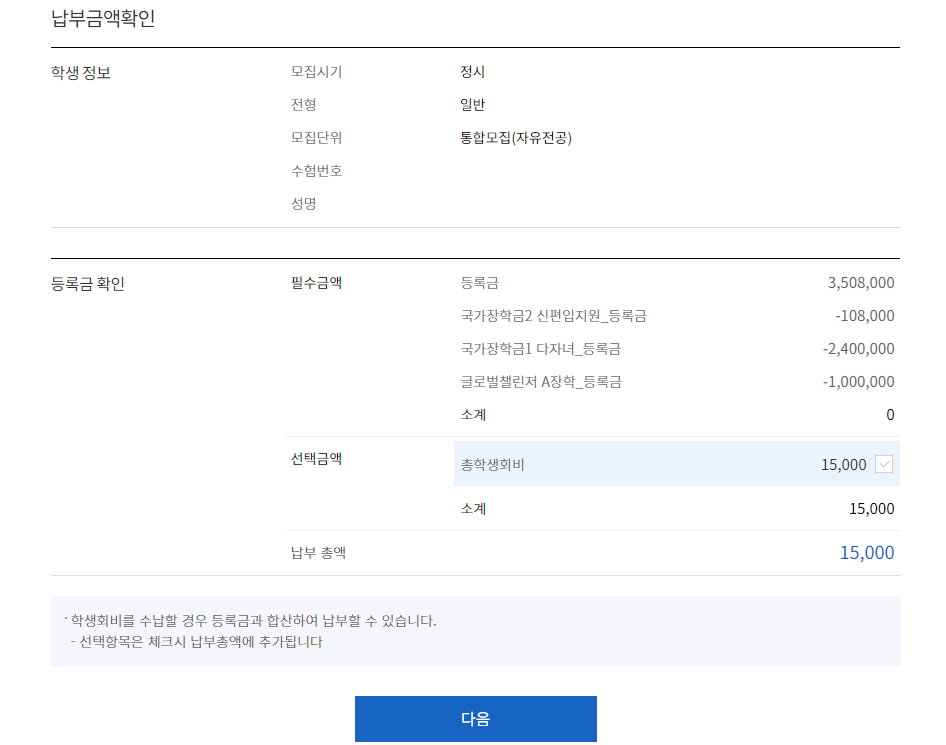
Task: Click the 수험번호 field label
Action: point(316,171)
